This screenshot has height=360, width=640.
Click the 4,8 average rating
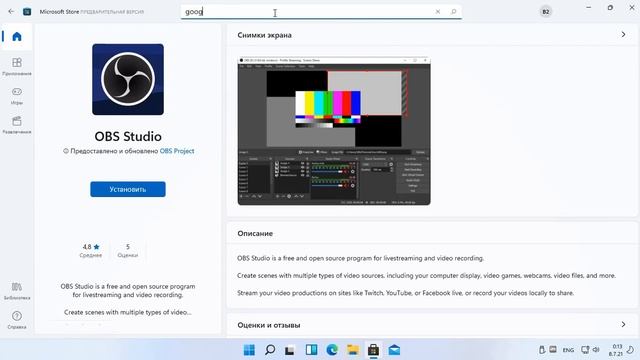pyautogui.click(x=91, y=251)
